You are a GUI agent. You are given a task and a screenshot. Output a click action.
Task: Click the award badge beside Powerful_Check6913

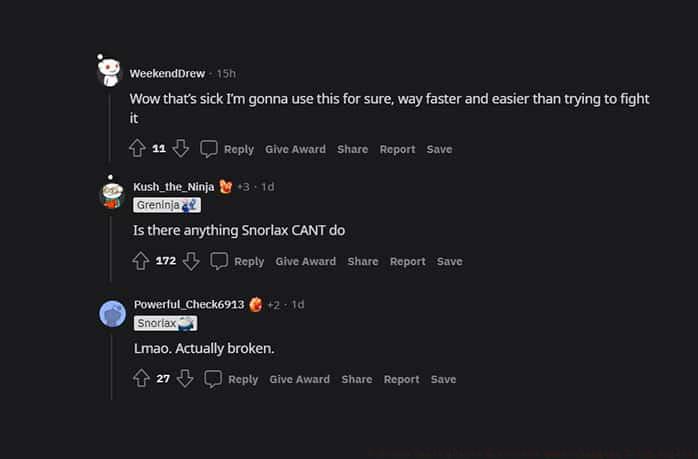256,305
